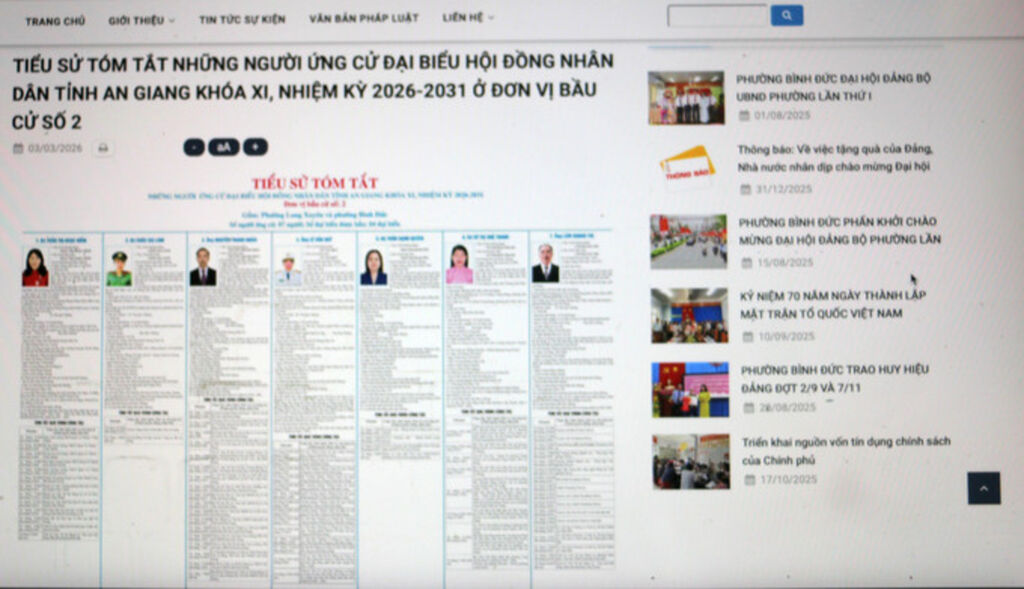This screenshot has width=1024, height=589.
Task: Open thumbnail of Đại hội Đảng bộ UBND article
Action: tap(686, 98)
